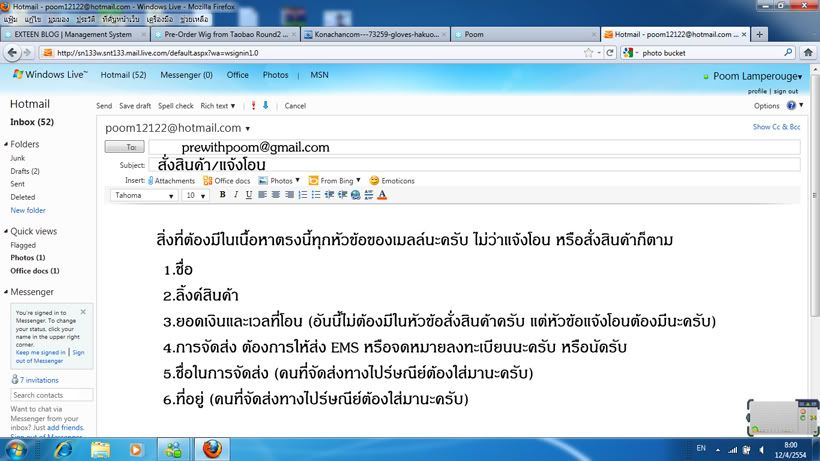Click Send to send the email
The height and width of the screenshot is (461, 820).
pos(104,106)
